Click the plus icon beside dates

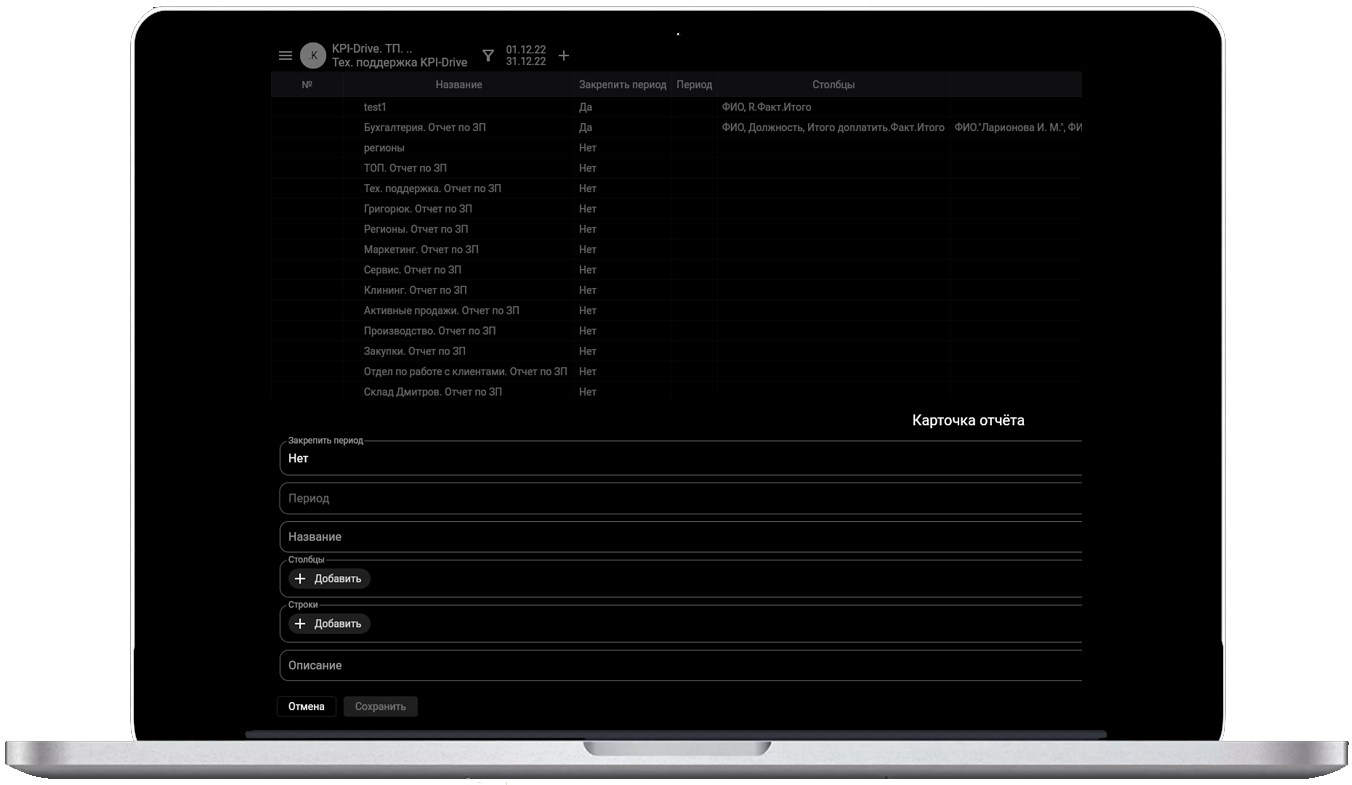(564, 56)
